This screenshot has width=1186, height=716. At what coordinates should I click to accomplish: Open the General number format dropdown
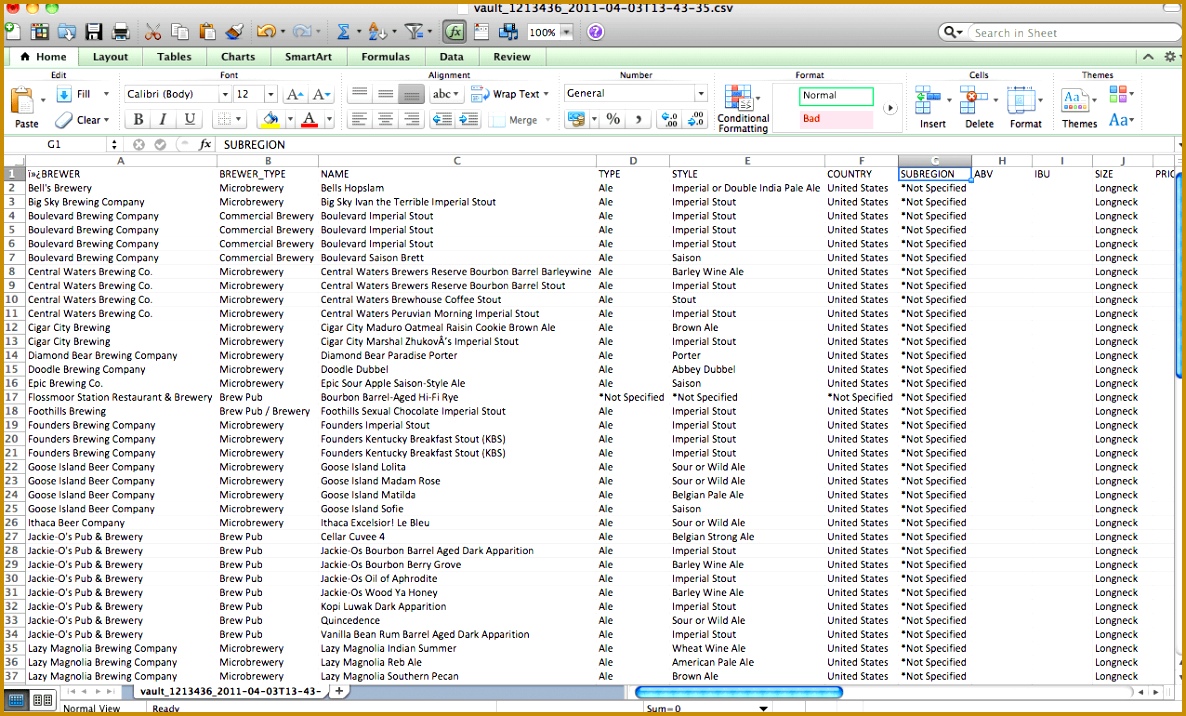(x=700, y=93)
